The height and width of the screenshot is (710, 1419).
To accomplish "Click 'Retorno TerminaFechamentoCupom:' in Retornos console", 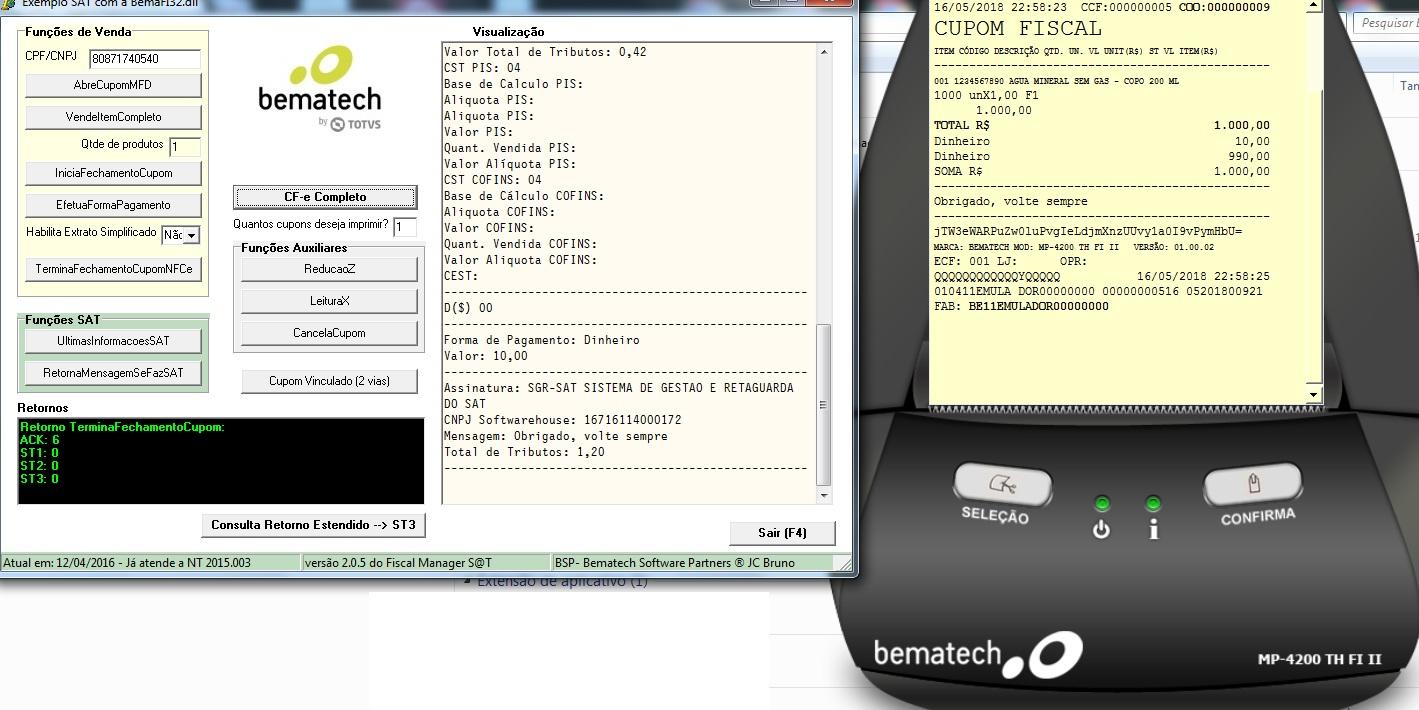I will point(122,427).
